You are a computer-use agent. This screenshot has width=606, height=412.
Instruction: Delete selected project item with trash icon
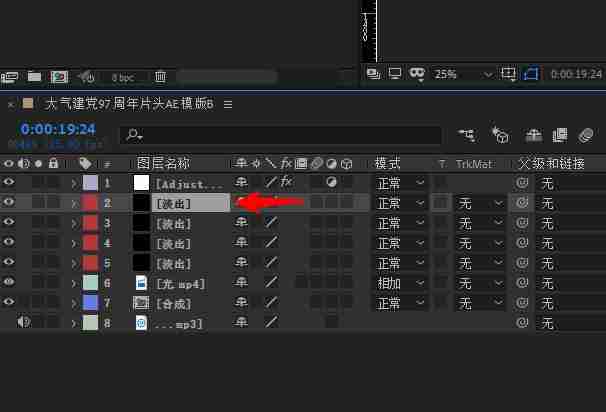coord(160,77)
